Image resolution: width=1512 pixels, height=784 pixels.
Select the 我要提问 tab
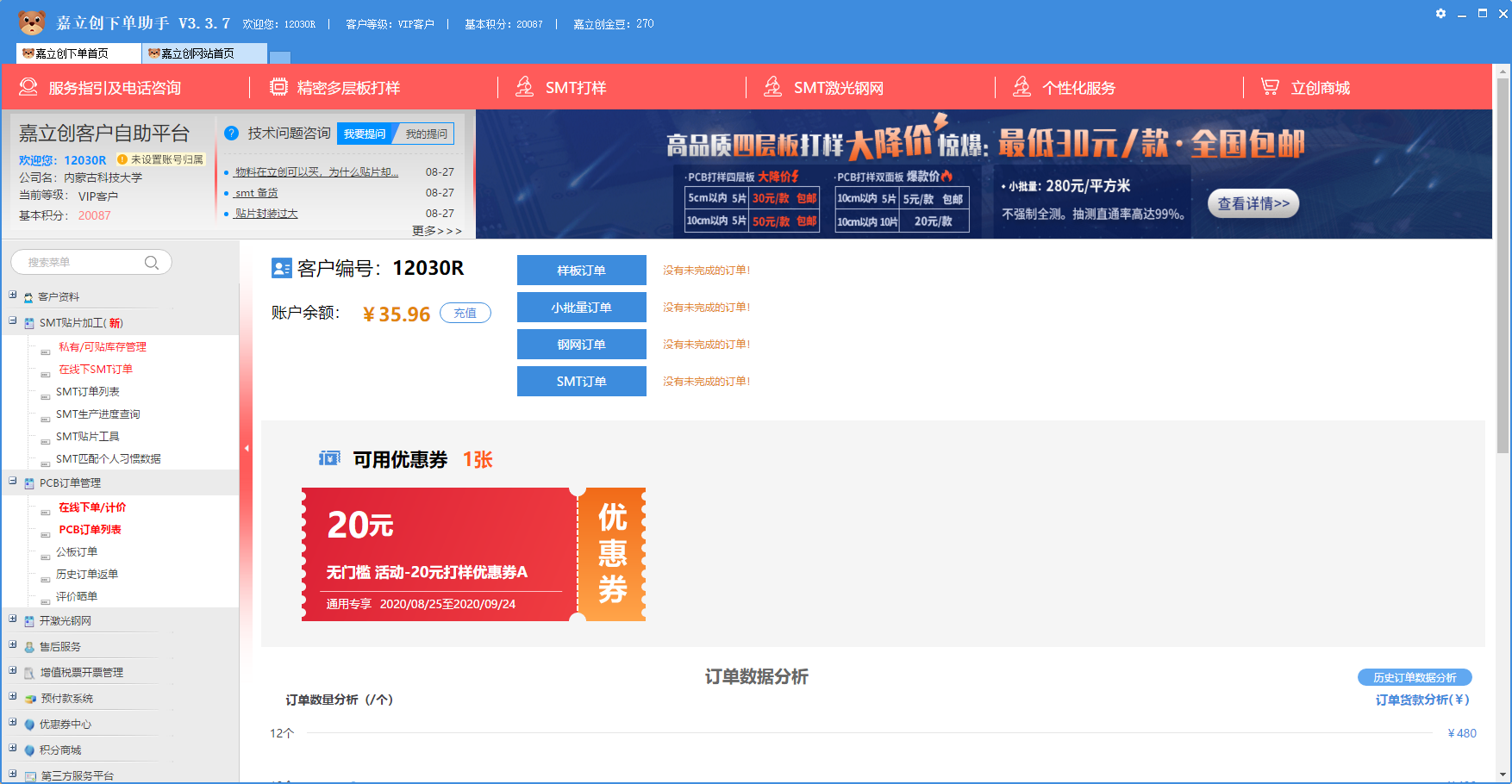point(365,134)
